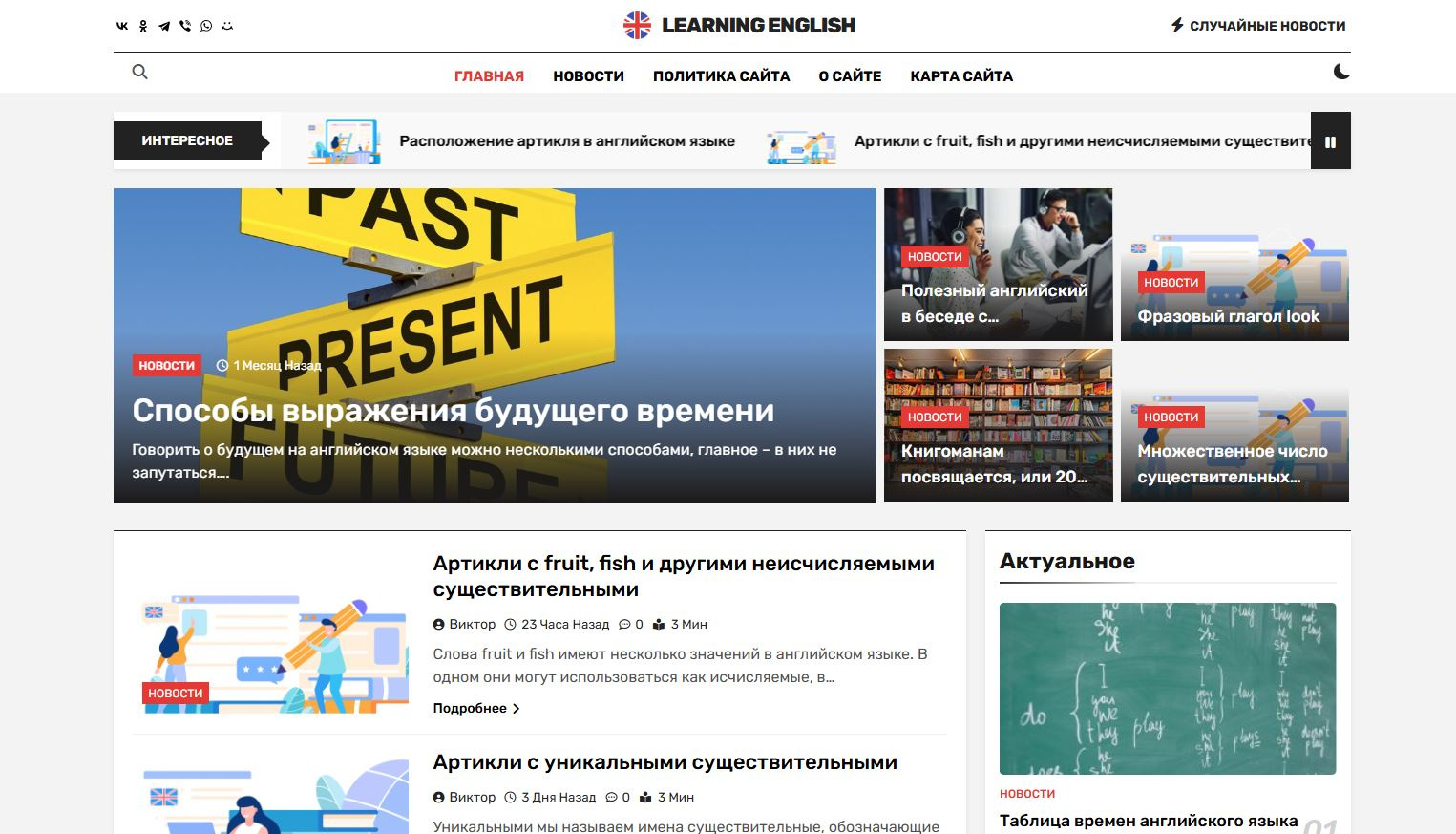1456x834 pixels.
Task: Click НОВОСТИ badge on Множественное число card
Action: point(1171,417)
